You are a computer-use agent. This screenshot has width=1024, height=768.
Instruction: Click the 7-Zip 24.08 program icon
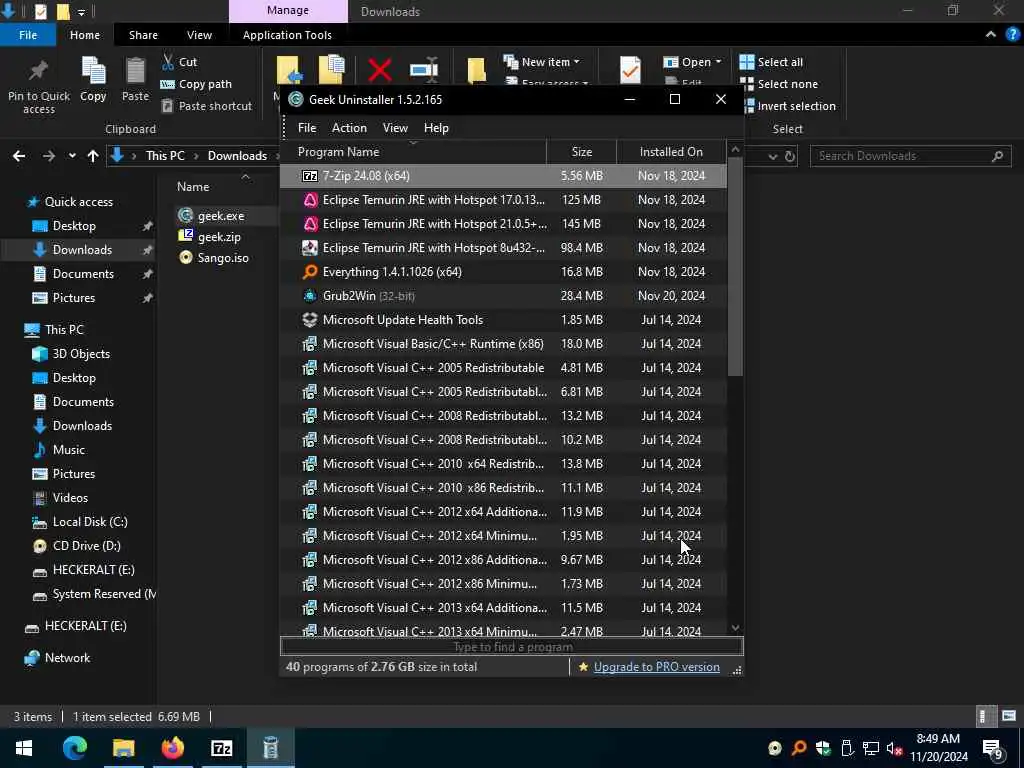tap(310, 176)
